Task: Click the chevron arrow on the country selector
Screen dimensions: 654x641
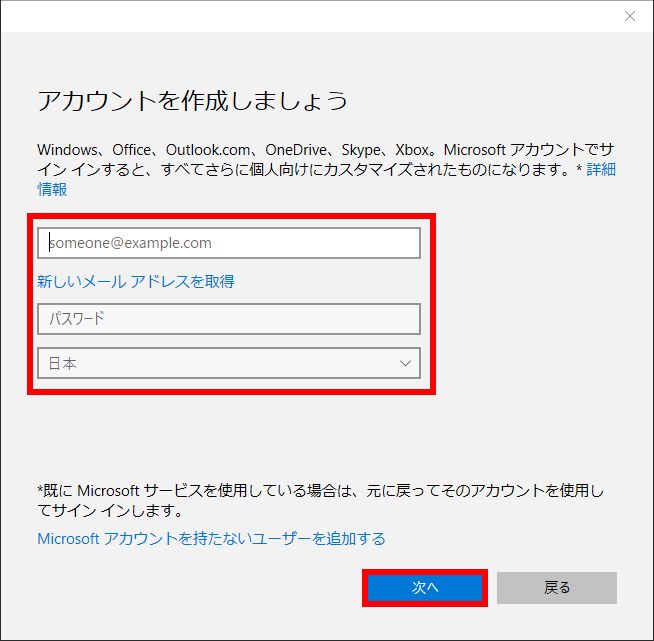Action: 405,364
